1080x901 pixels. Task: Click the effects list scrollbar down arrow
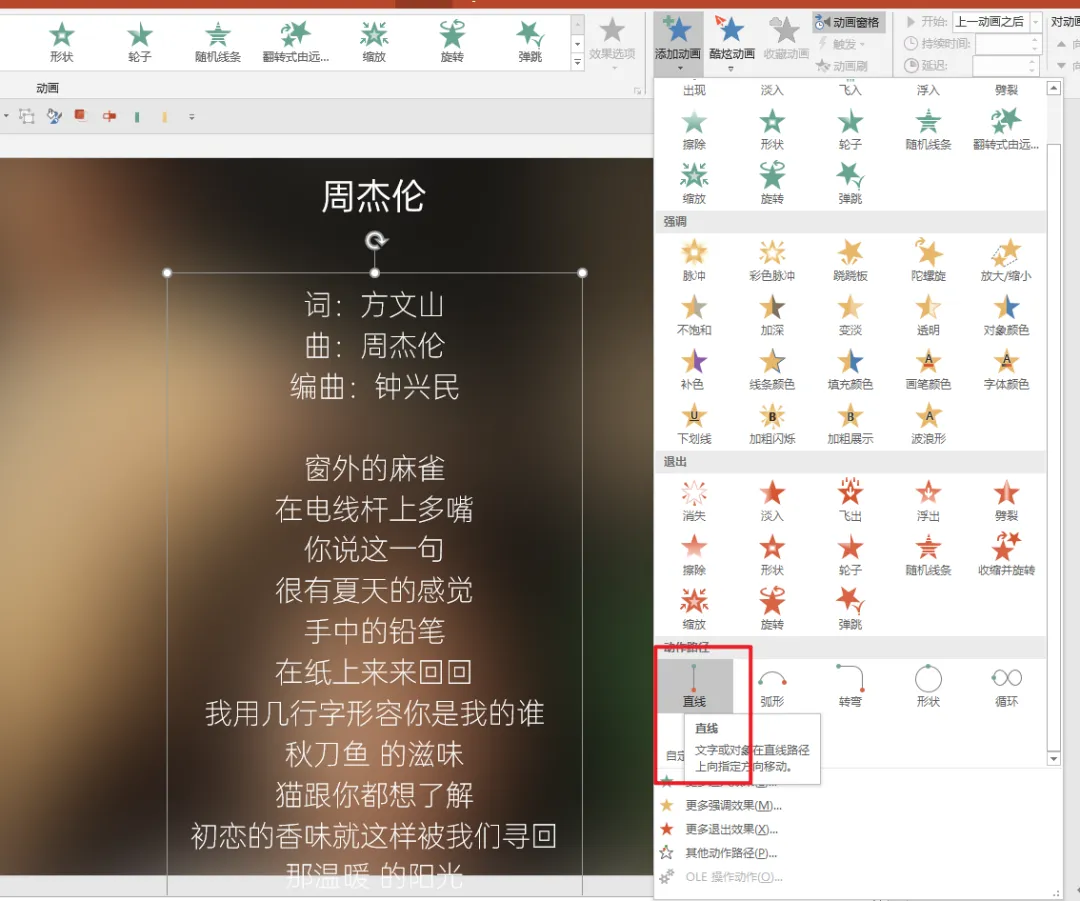click(1053, 758)
